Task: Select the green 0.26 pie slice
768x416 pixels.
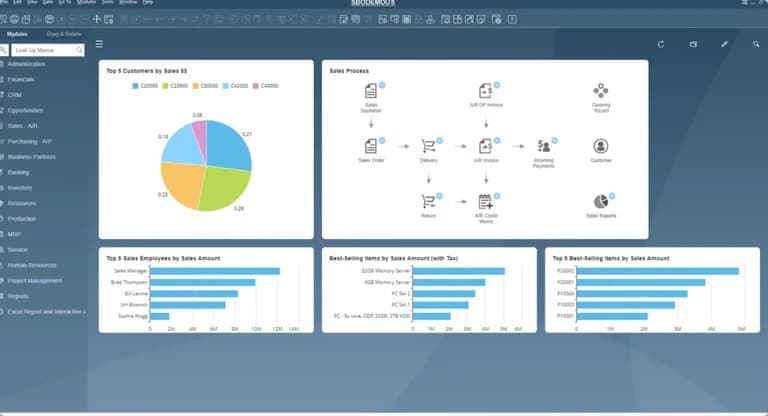Action: pyautogui.click(x=224, y=189)
